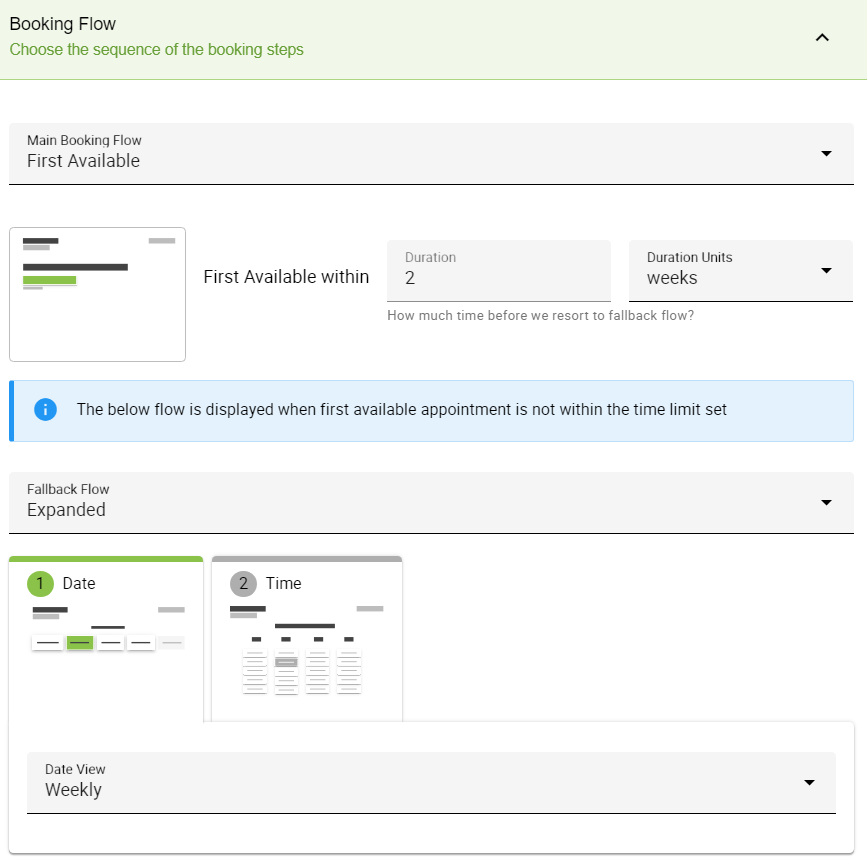This screenshot has height=864, width=867.
Task: Click the Fallback Flow dropdown arrow
Action: (x=826, y=502)
